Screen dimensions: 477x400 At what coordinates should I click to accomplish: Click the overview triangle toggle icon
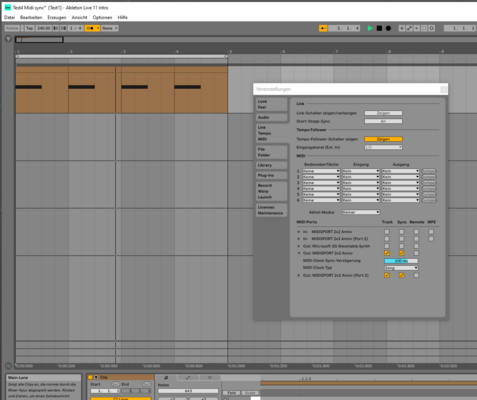(x=8, y=39)
